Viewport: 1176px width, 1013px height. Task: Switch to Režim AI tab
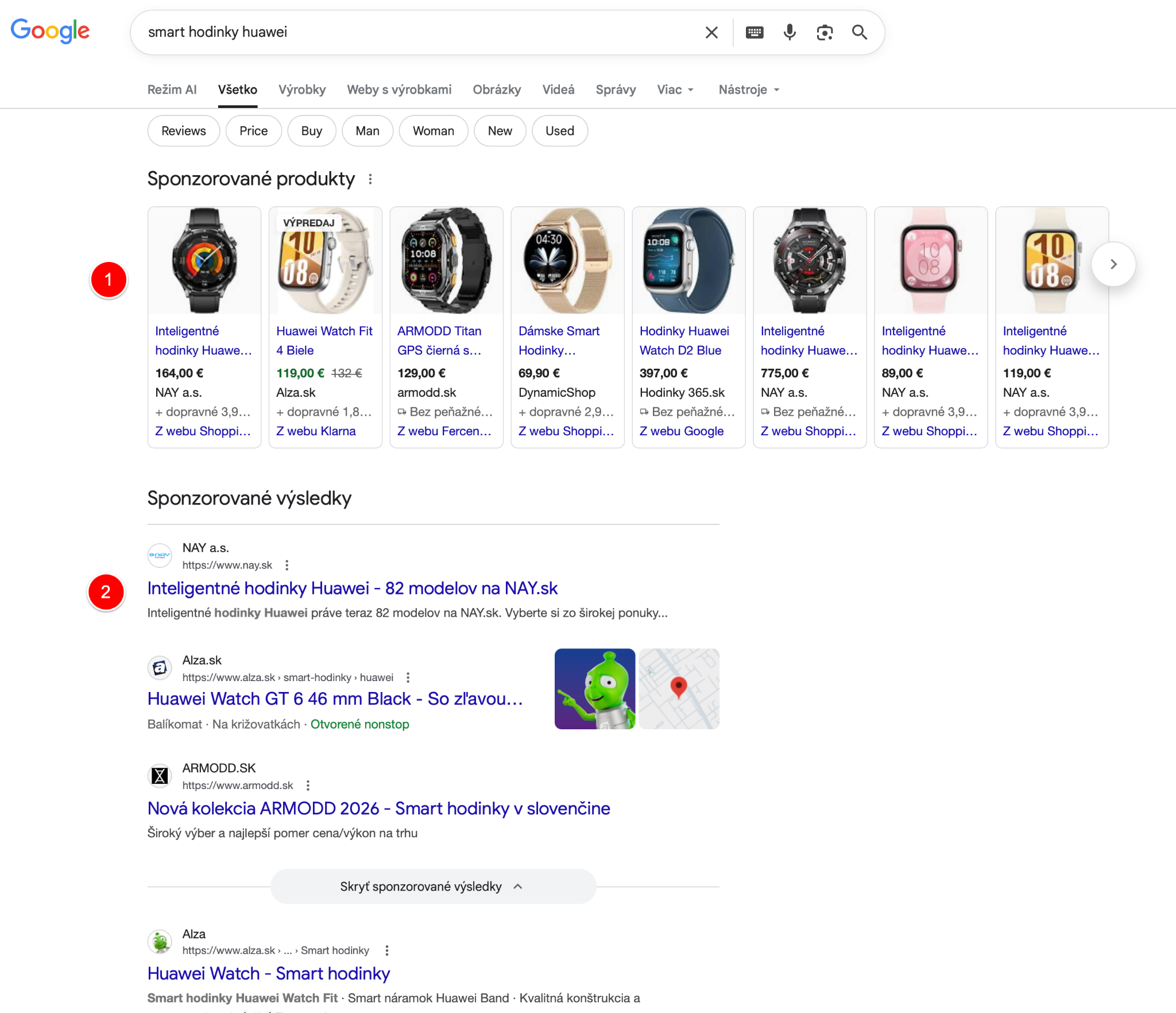172,90
